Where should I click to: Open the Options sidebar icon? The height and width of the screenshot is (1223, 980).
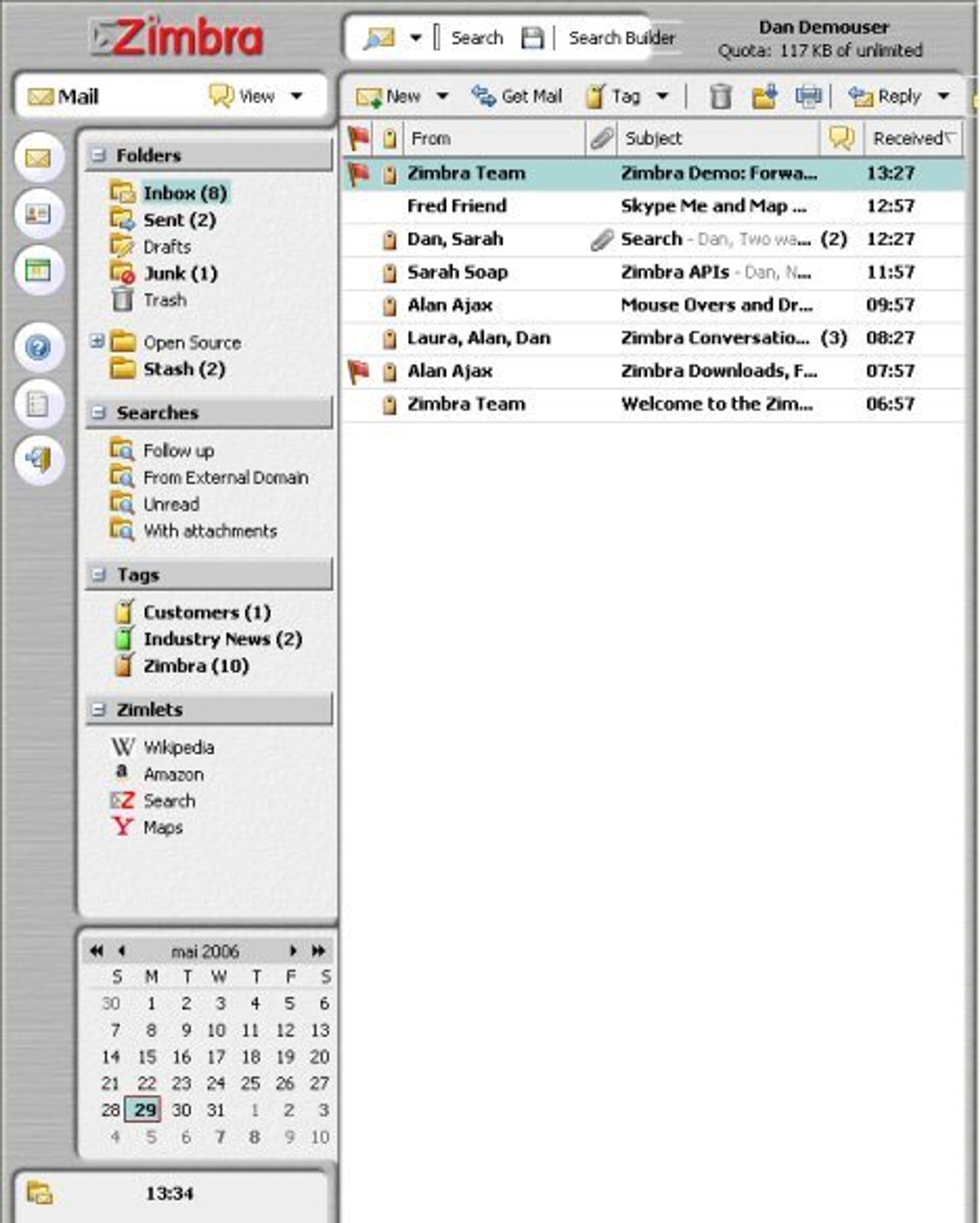click(39, 404)
